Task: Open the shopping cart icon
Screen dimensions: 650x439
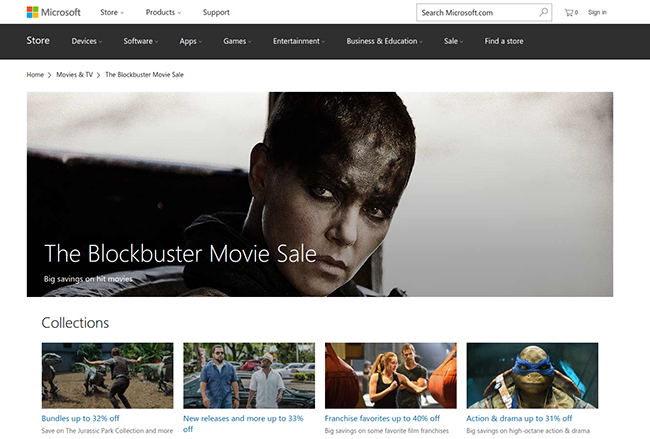Action: tap(571, 12)
